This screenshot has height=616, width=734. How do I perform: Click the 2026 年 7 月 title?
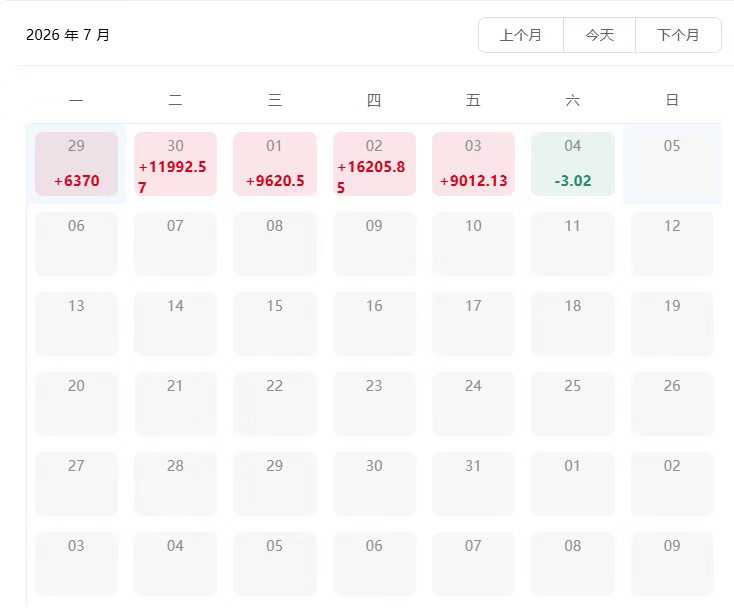tap(68, 35)
